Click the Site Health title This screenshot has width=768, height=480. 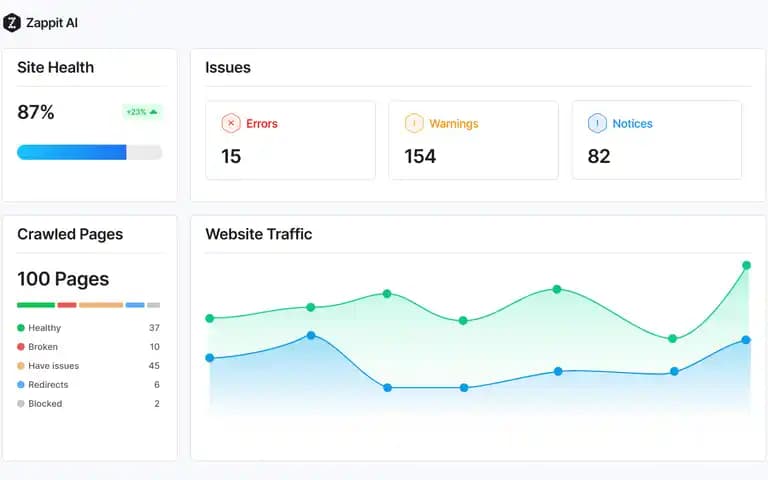click(55, 67)
